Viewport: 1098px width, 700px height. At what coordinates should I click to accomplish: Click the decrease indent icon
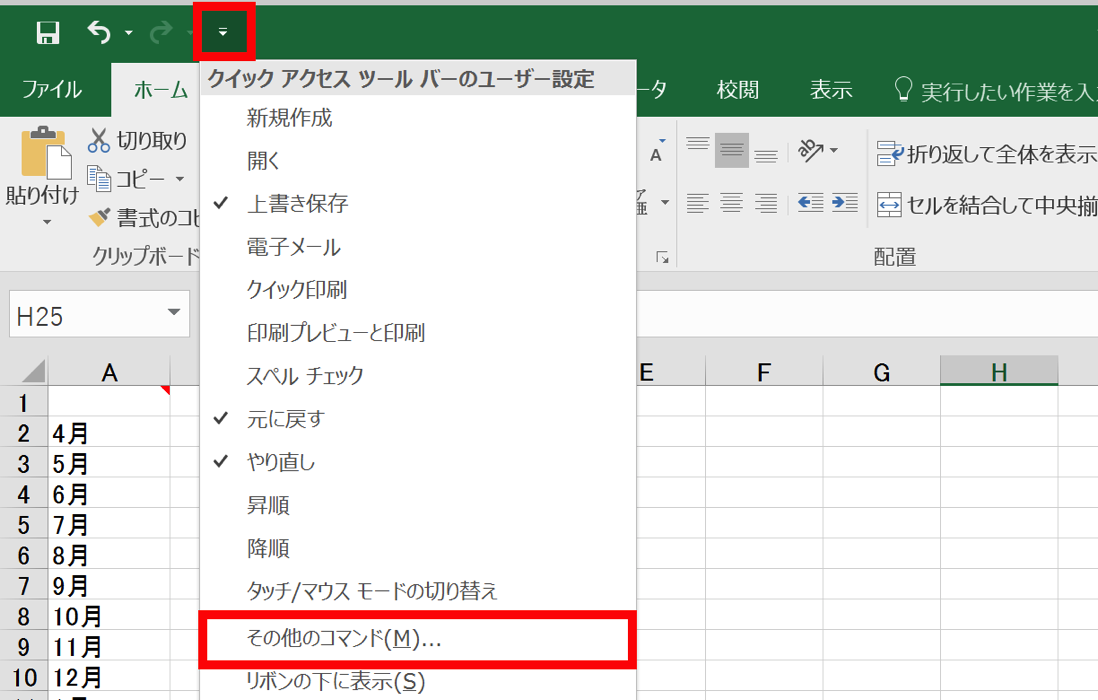pos(810,204)
